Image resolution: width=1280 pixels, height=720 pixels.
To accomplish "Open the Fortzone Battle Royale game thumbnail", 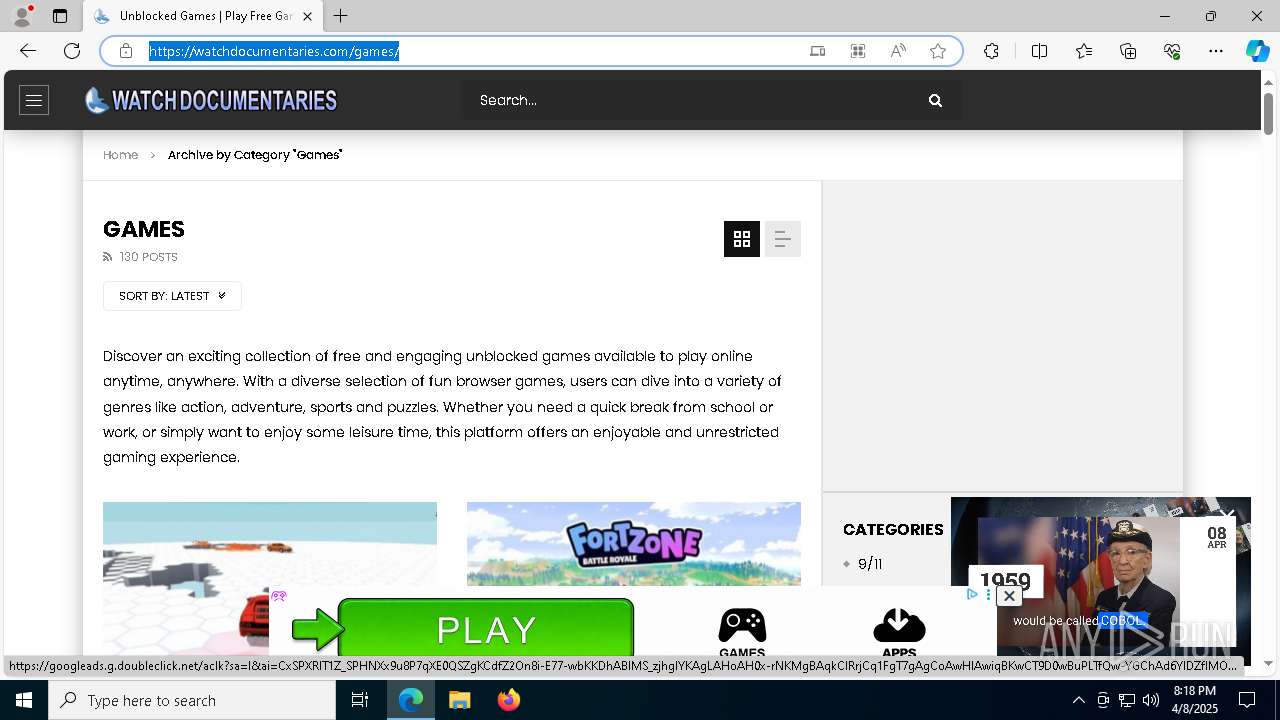I will pyautogui.click(x=634, y=544).
